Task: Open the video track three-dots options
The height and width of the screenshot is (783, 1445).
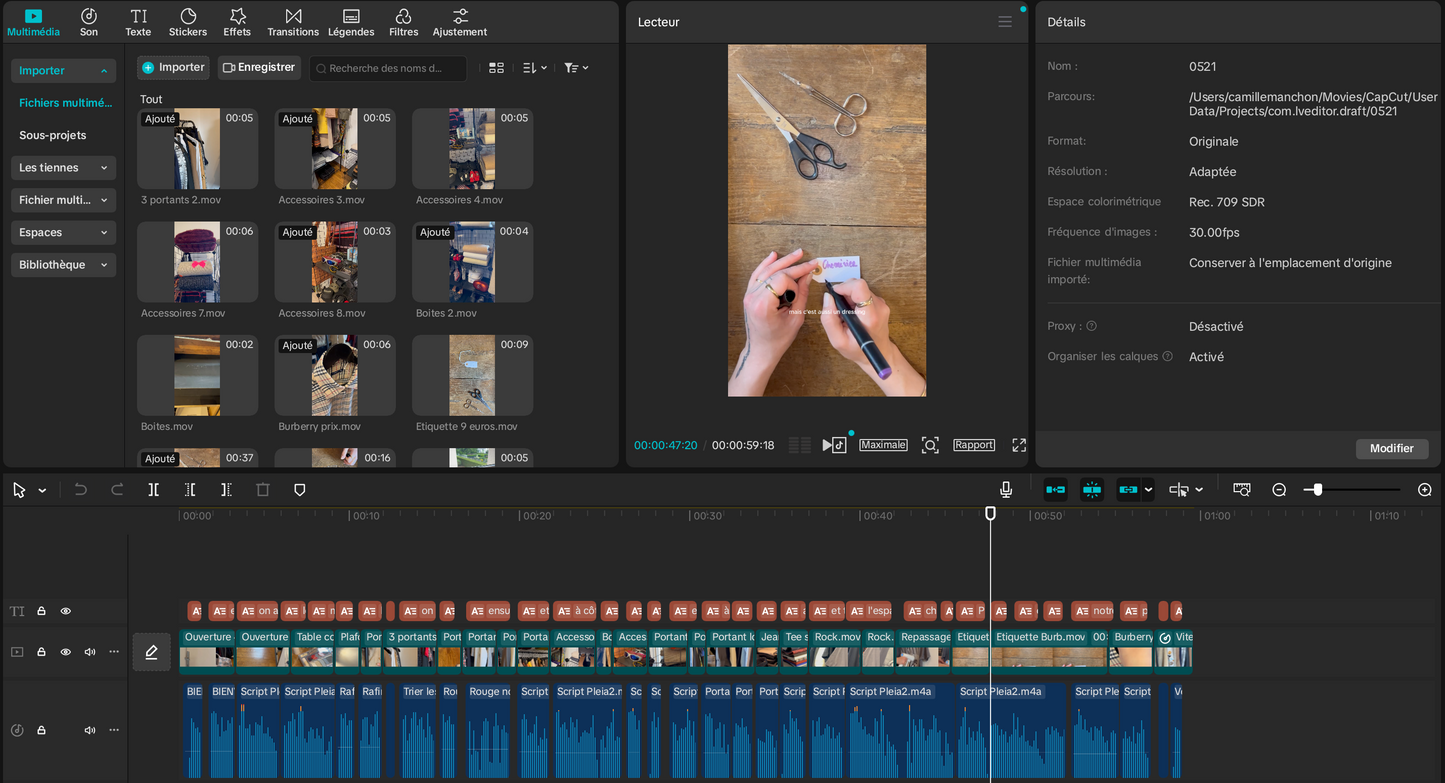Action: [x=114, y=652]
